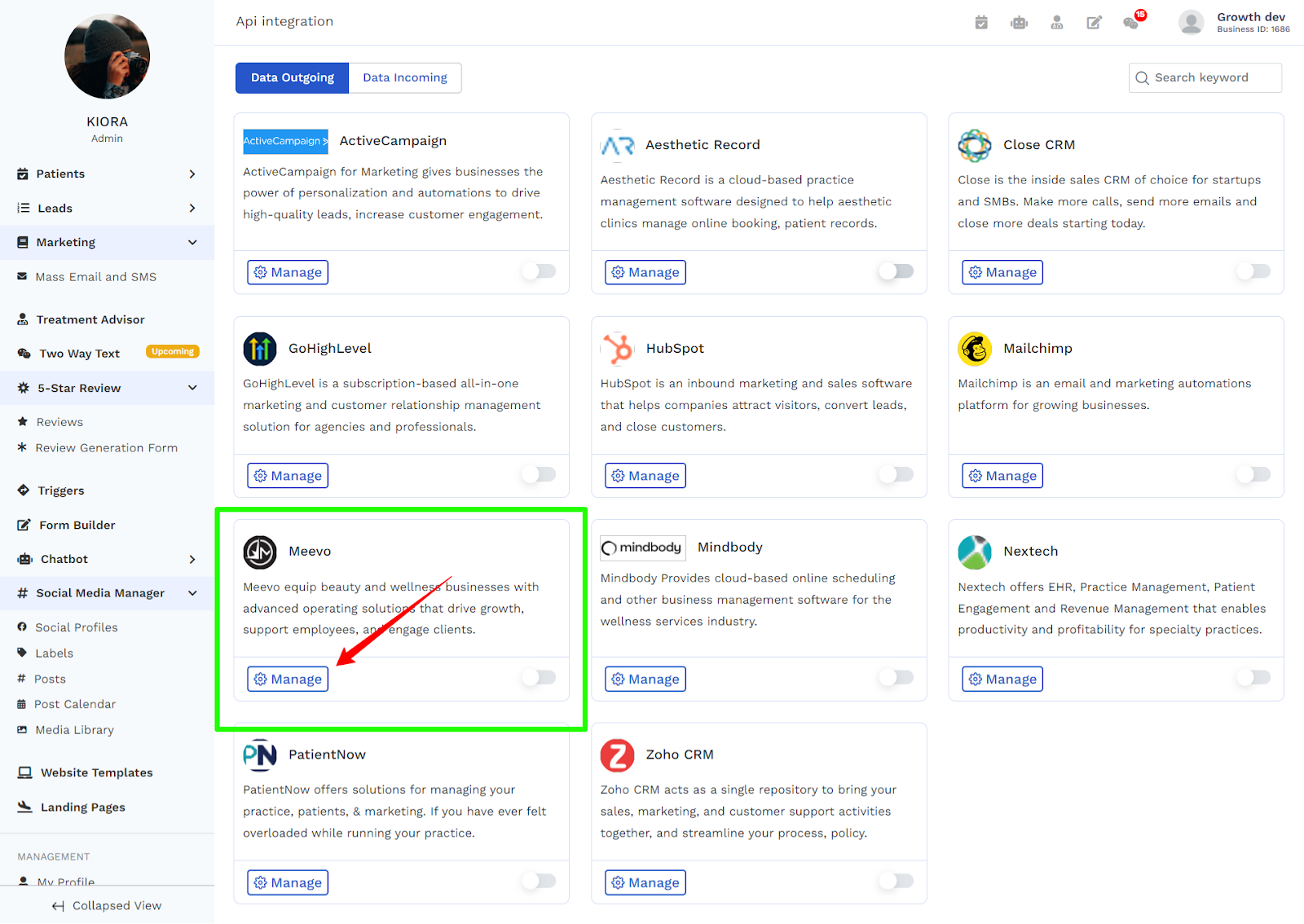Switch to Collapsed View
The height and width of the screenshot is (924, 1304).
(107, 905)
